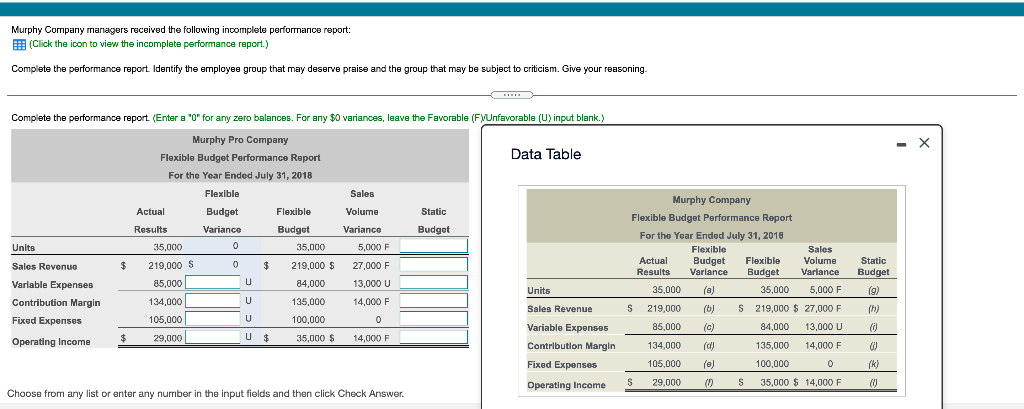The width and height of the screenshot is (1024, 409).
Task: Click placeholder (e) in the Data Table
Action: pos(709,363)
